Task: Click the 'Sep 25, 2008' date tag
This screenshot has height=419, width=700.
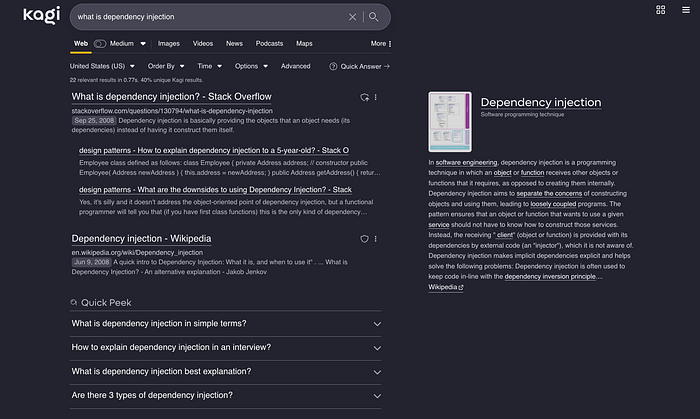Action: pyautogui.click(x=94, y=120)
